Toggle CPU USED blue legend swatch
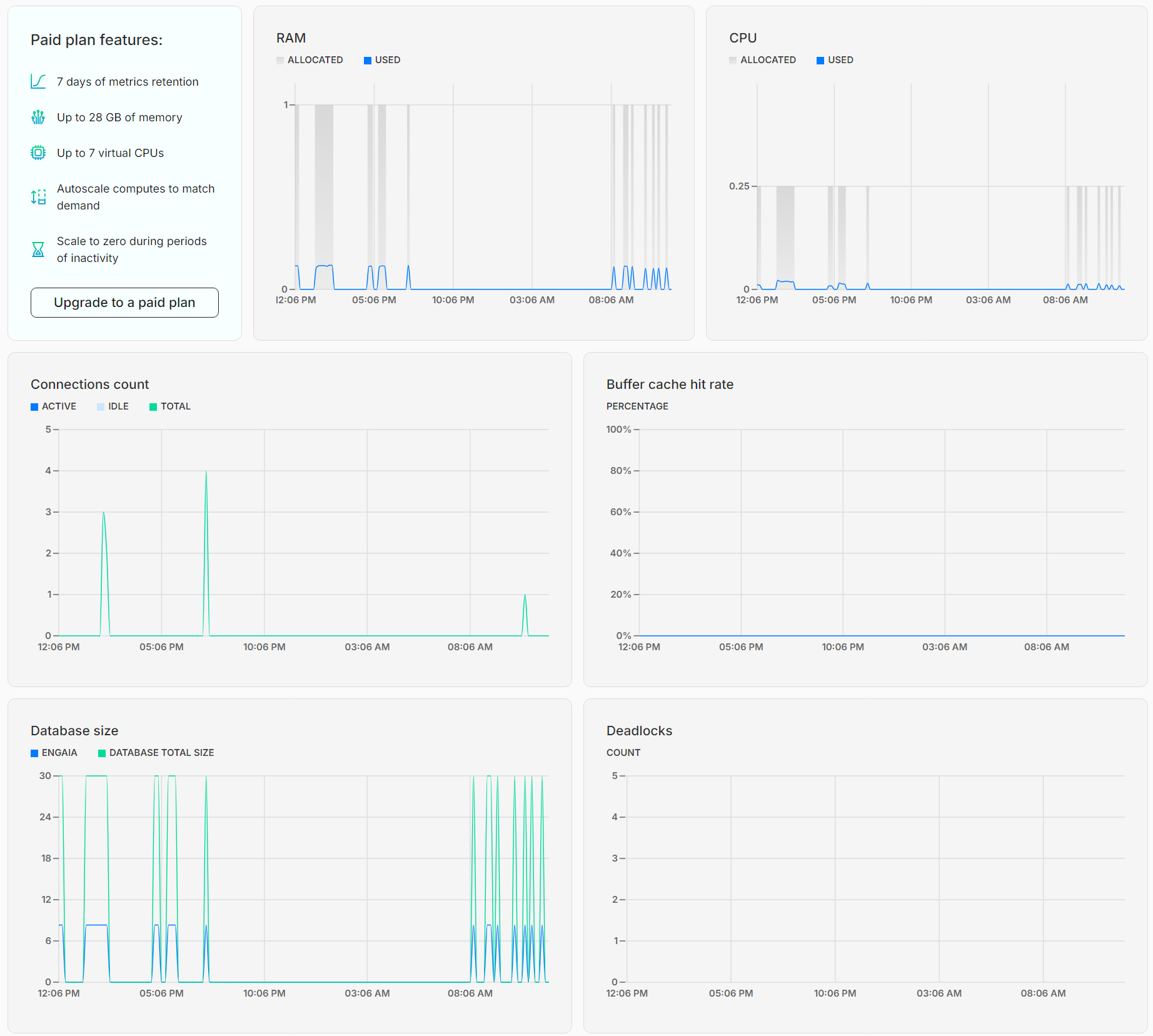 tap(820, 61)
